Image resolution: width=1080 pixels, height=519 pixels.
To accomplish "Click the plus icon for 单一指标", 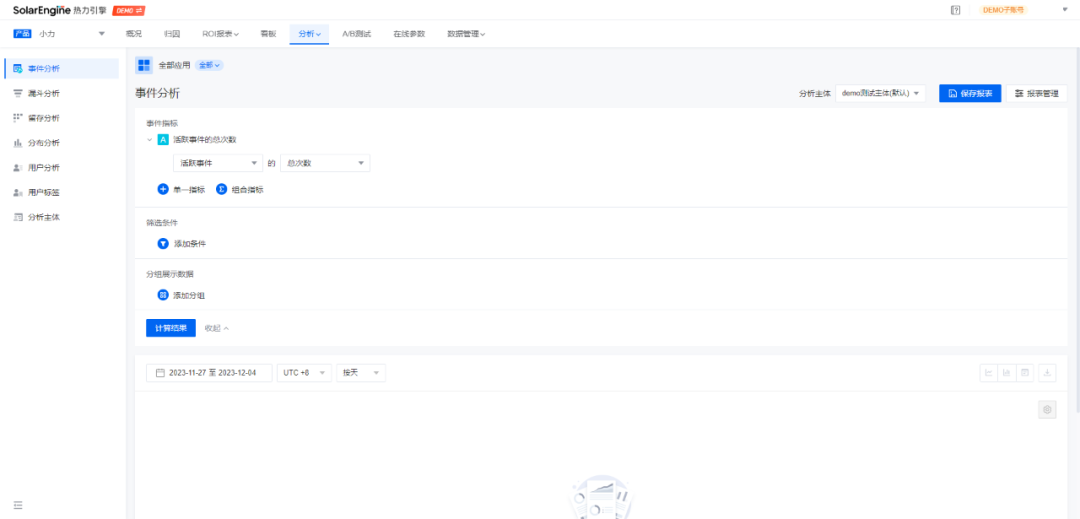I will click(163, 189).
